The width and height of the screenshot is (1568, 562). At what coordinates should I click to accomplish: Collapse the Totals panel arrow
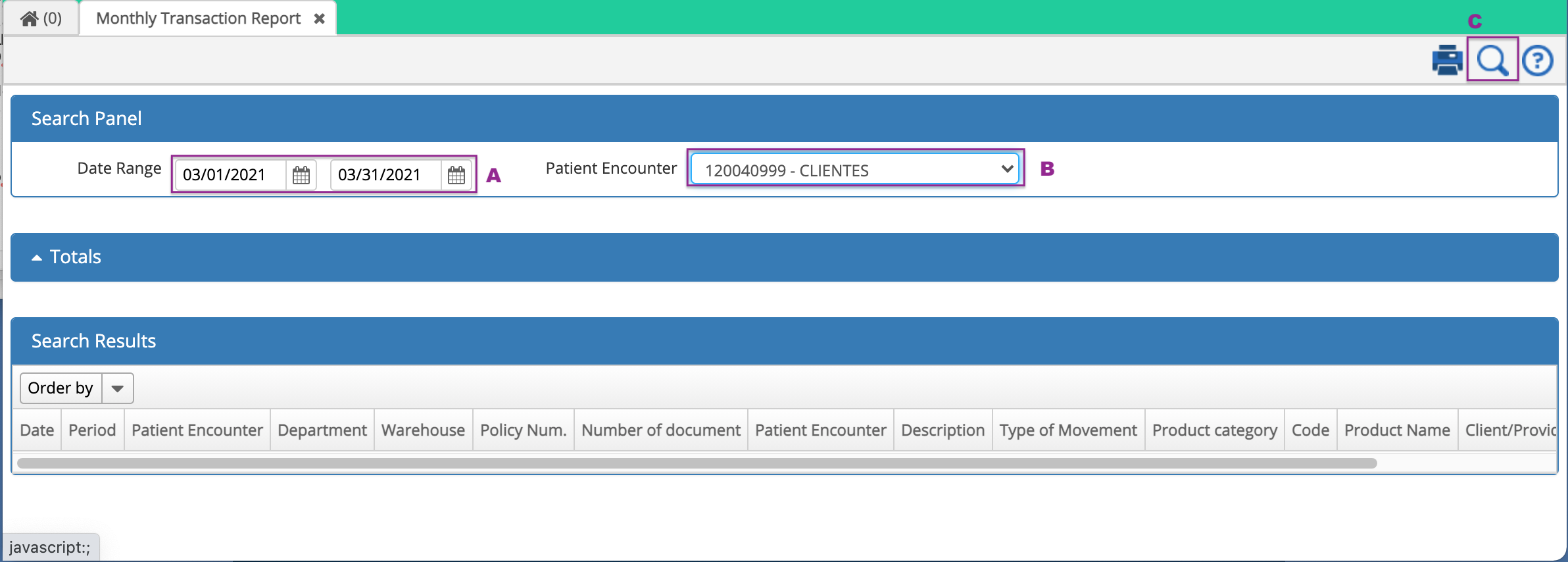(37, 257)
